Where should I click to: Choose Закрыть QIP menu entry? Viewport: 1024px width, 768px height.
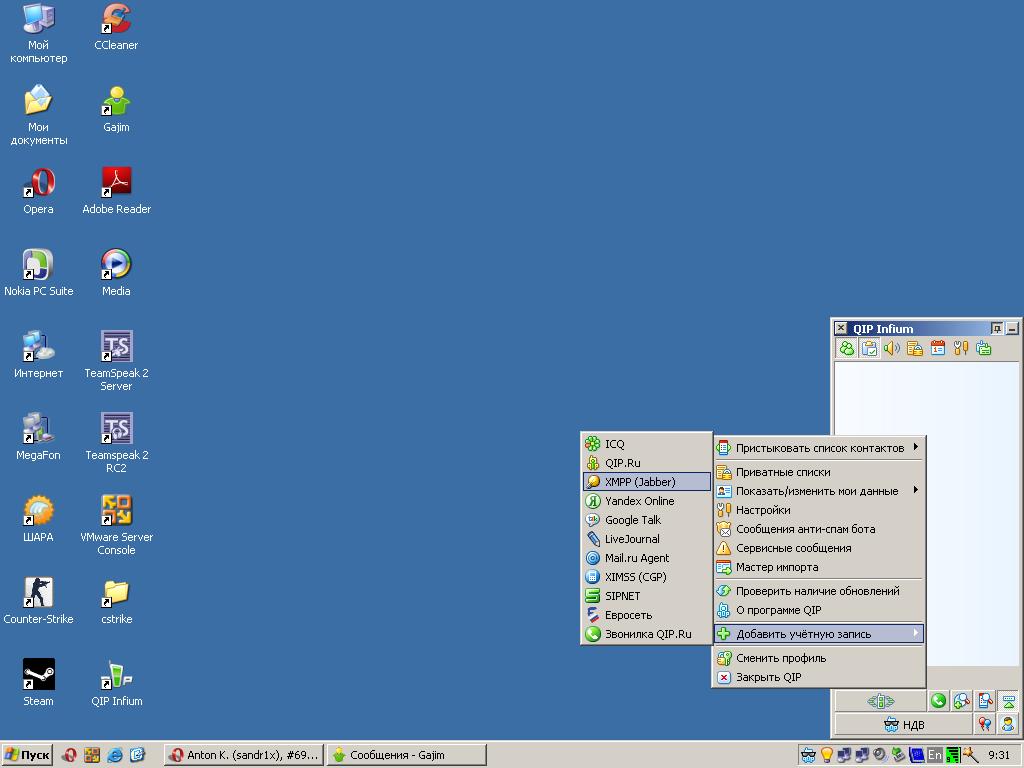tap(818, 677)
